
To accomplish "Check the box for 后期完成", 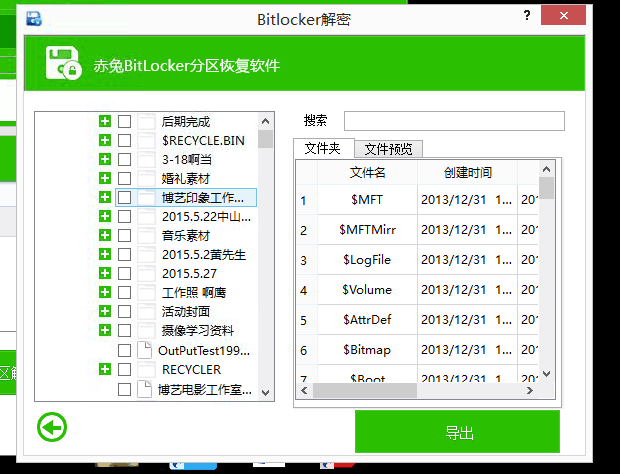I will point(125,121).
